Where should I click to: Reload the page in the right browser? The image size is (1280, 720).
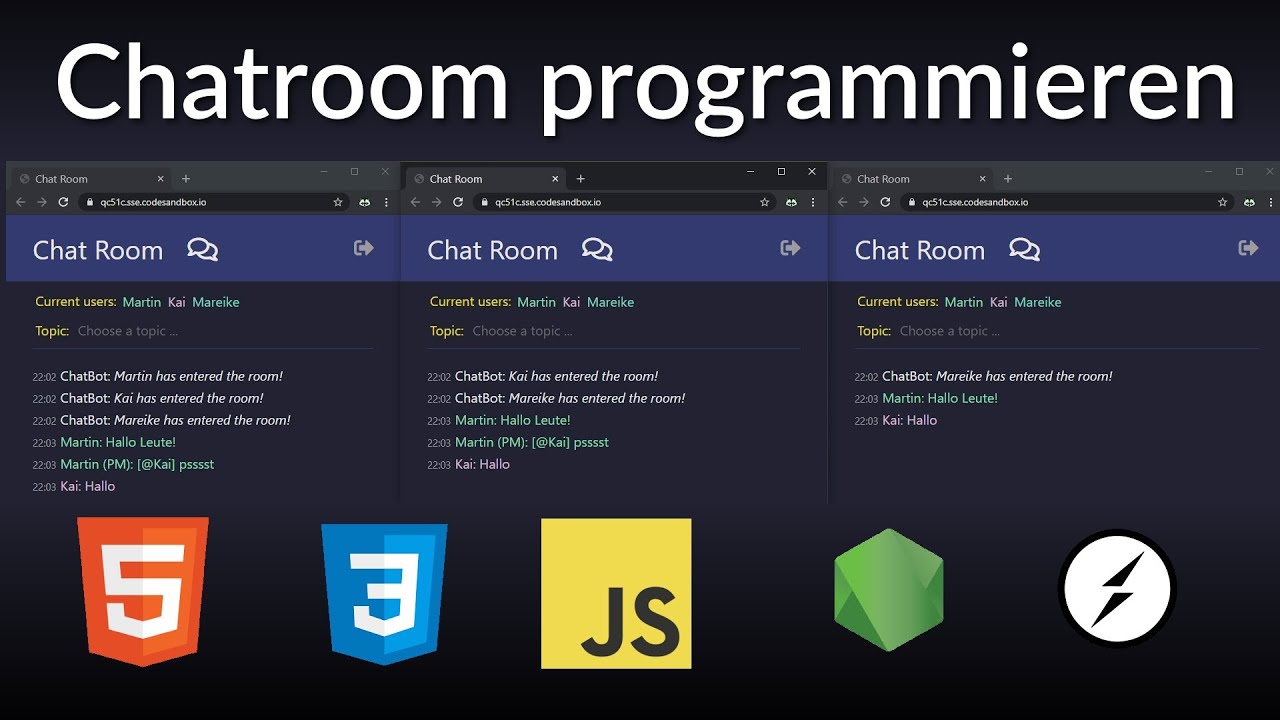(x=885, y=202)
